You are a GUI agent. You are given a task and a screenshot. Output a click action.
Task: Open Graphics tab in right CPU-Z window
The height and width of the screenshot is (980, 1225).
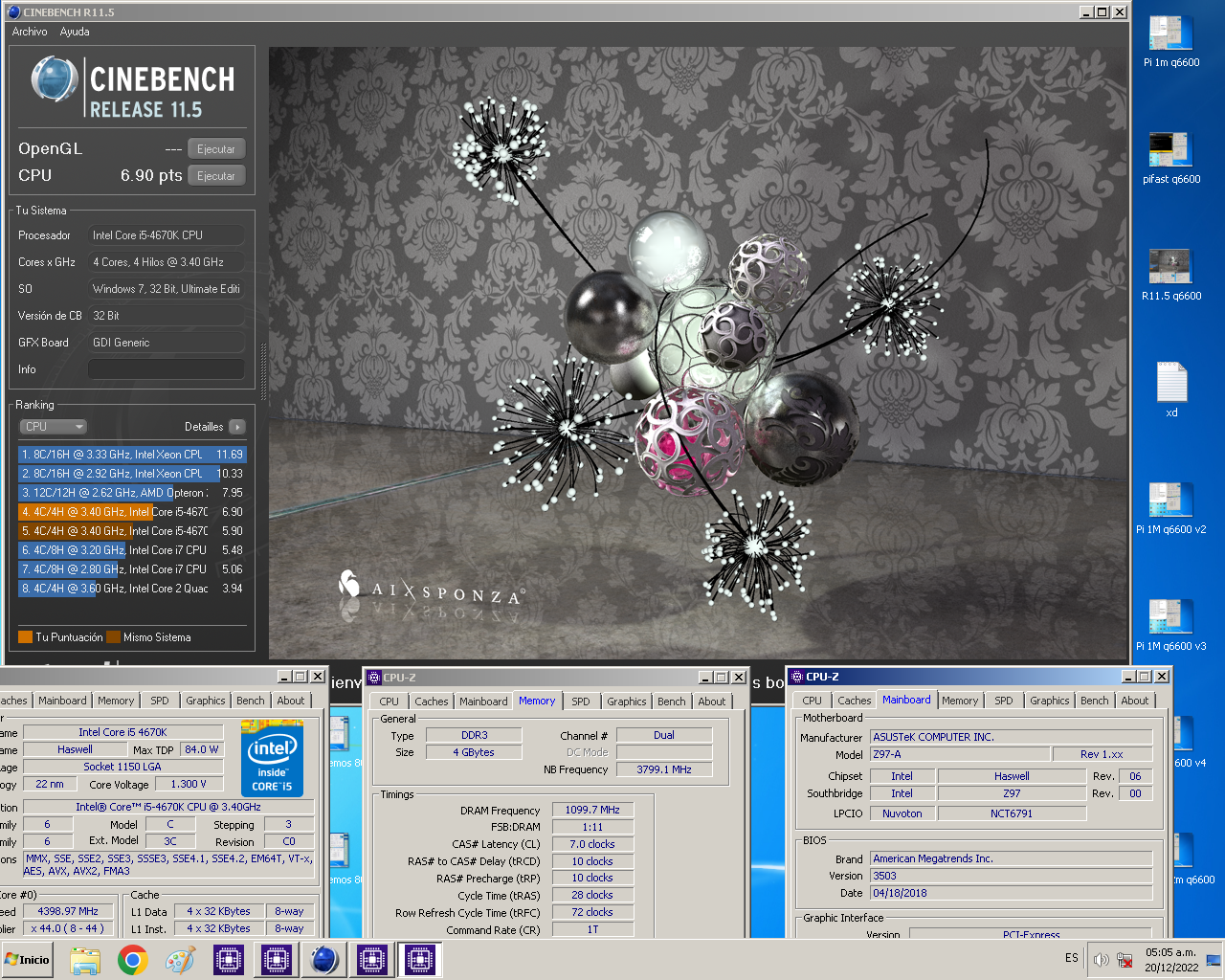[1050, 701]
